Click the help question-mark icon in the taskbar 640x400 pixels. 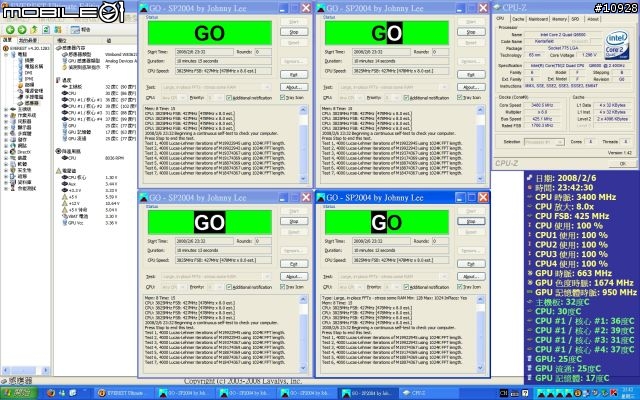tap(525, 393)
